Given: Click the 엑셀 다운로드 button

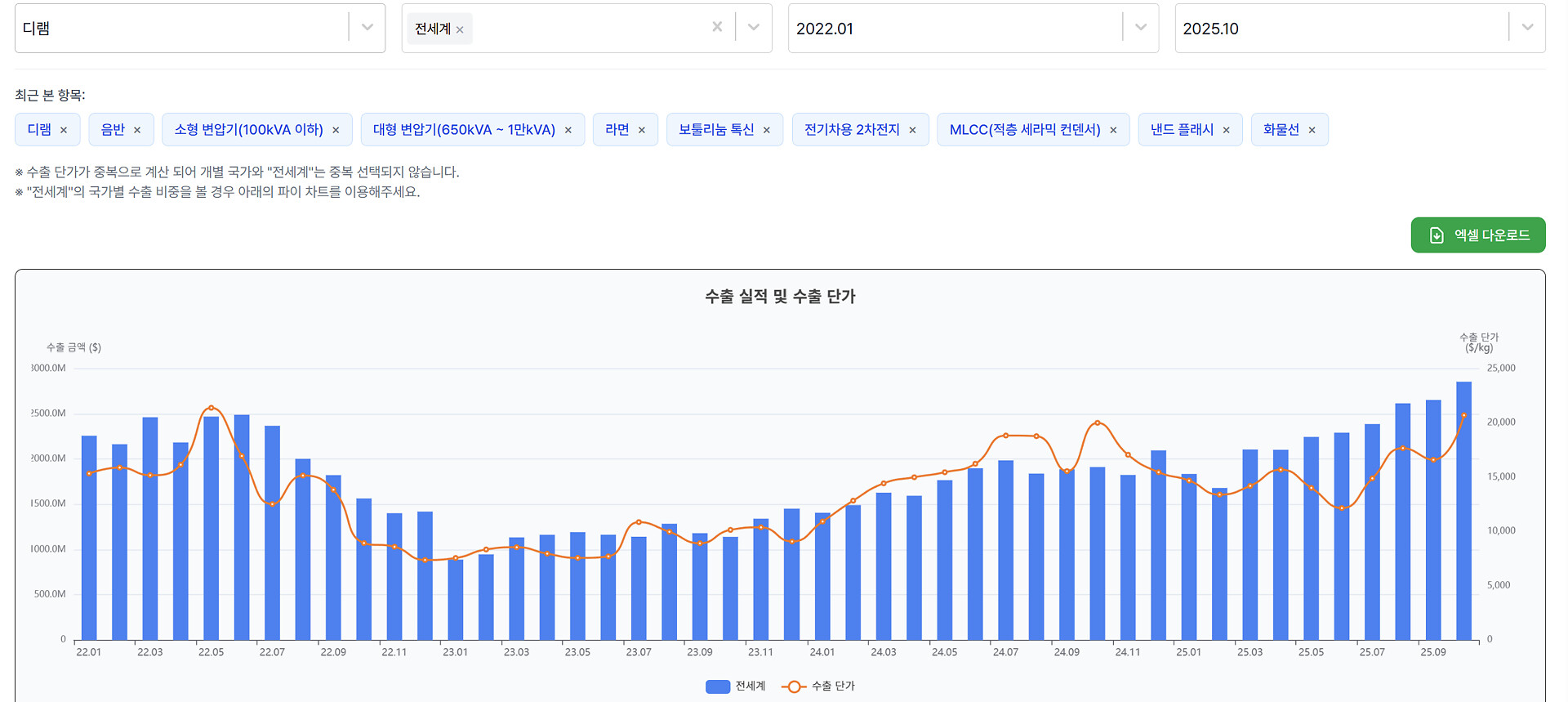Looking at the screenshot, I should point(1477,235).
